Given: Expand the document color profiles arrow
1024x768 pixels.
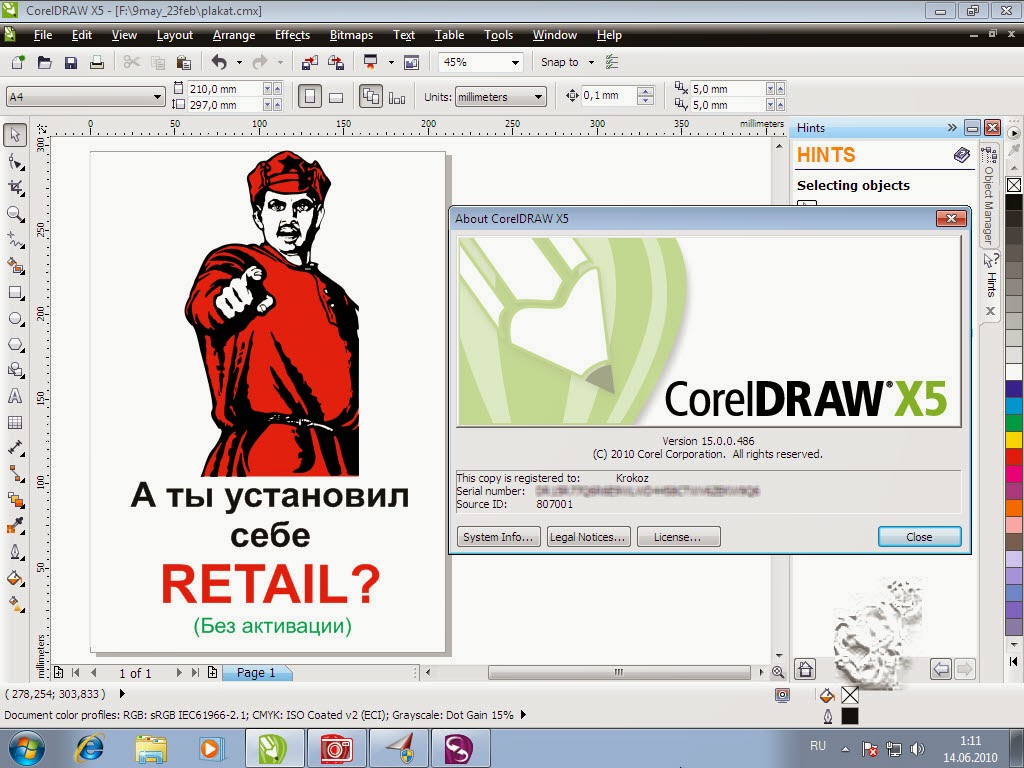Looking at the screenshot, I should click(x=523, y=715).
